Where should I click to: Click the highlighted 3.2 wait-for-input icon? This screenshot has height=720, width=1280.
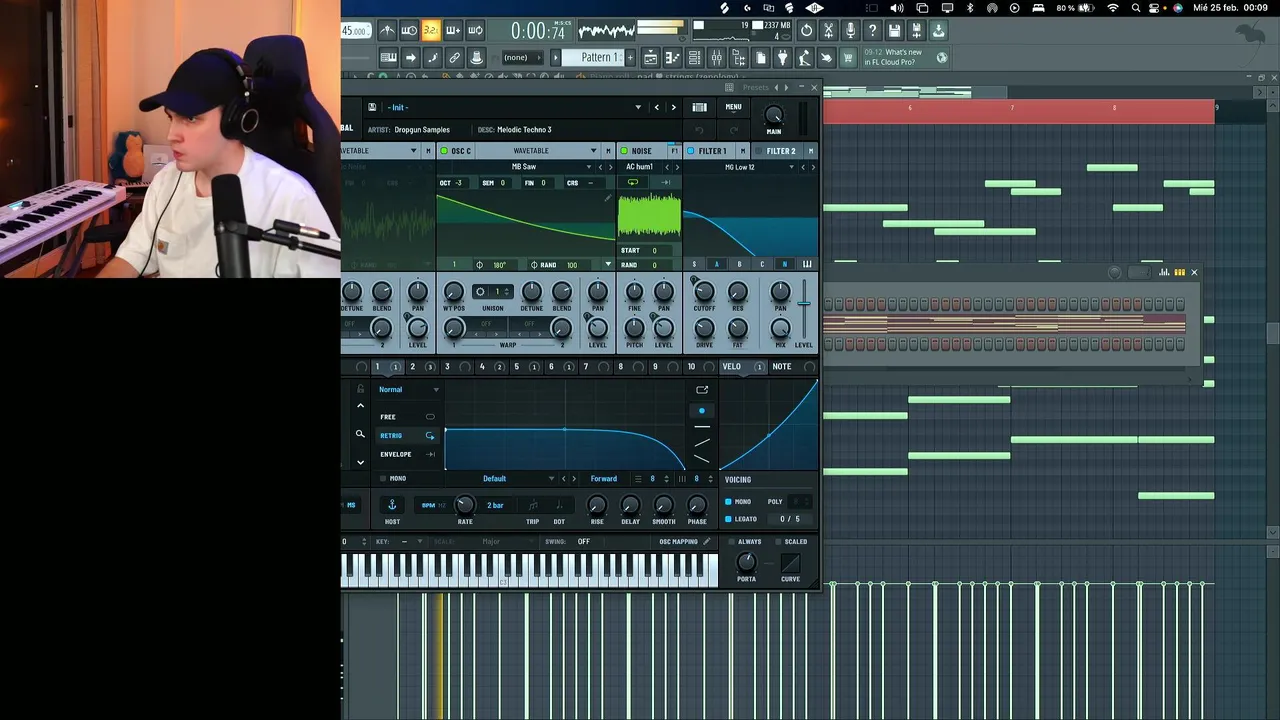(x=430, y=31)
